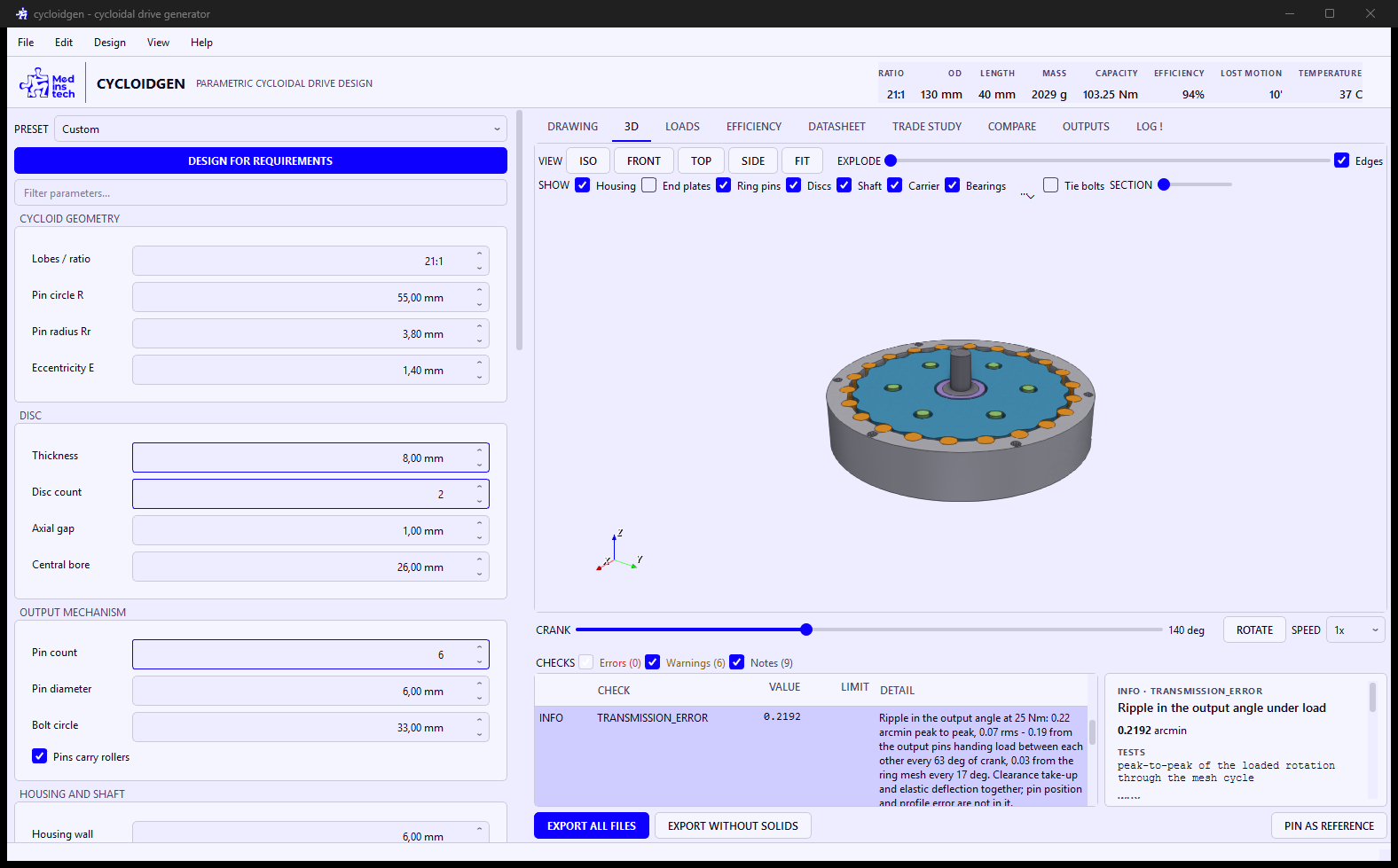Switch to the OUTPUTS tab
This screenshot has height=868, width=1398.
coord(1086,127)
